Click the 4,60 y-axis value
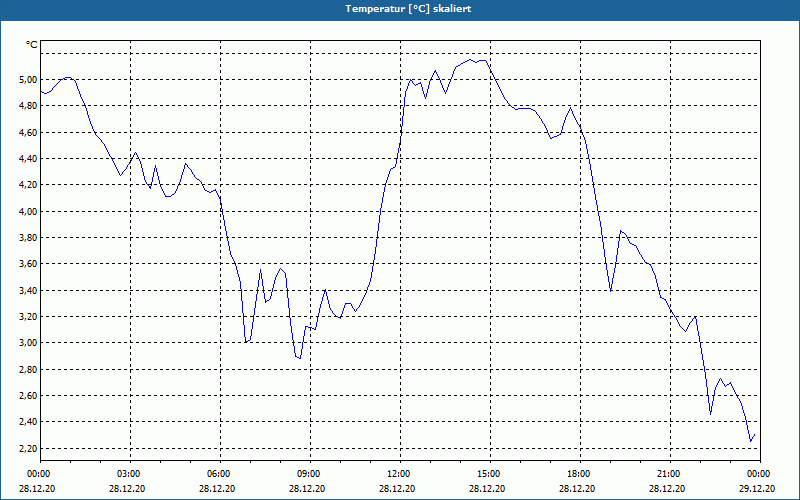800x500 pixels. [28, 133]
